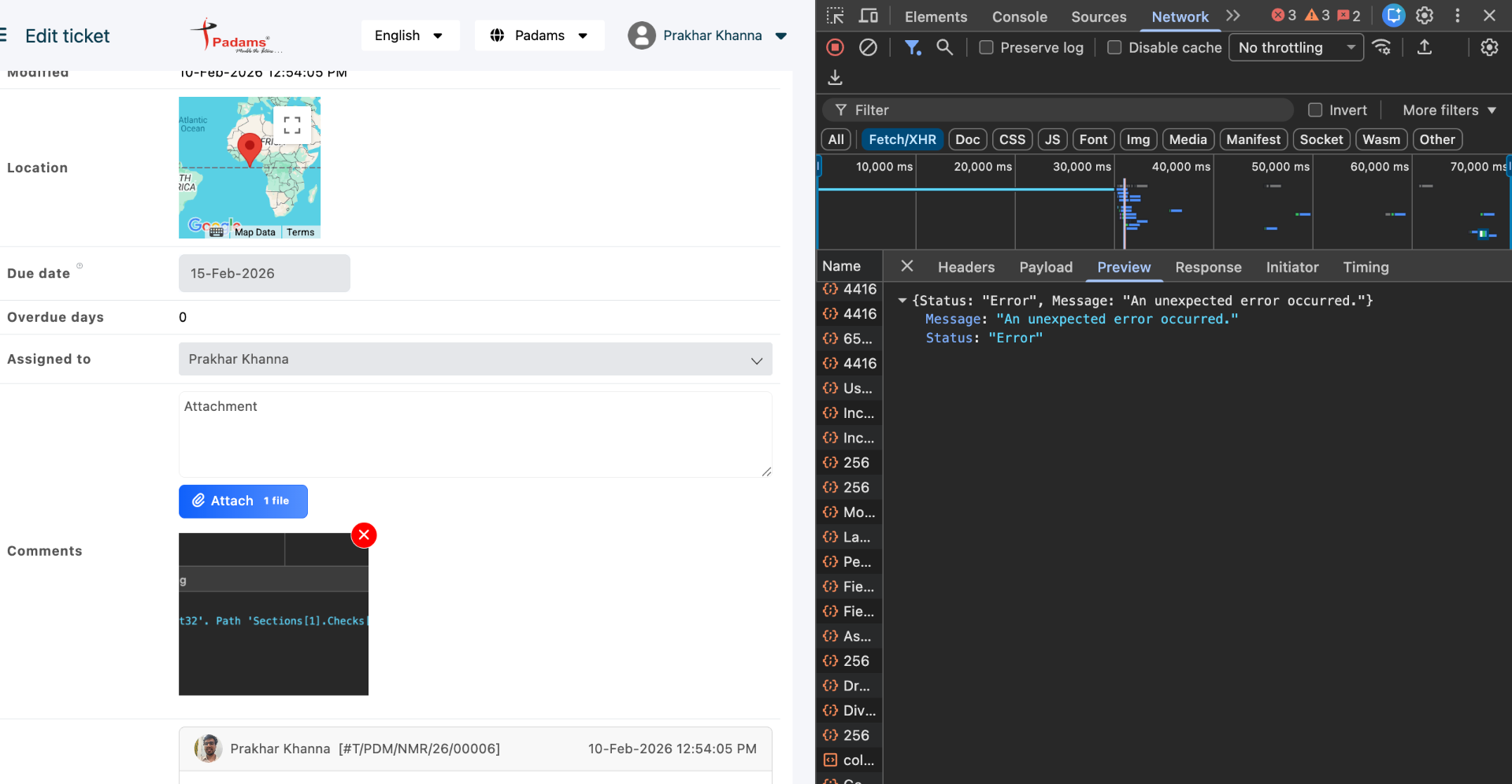
Task: Open DevTools settings gear in the top bar
Action: click(1425, 16)
